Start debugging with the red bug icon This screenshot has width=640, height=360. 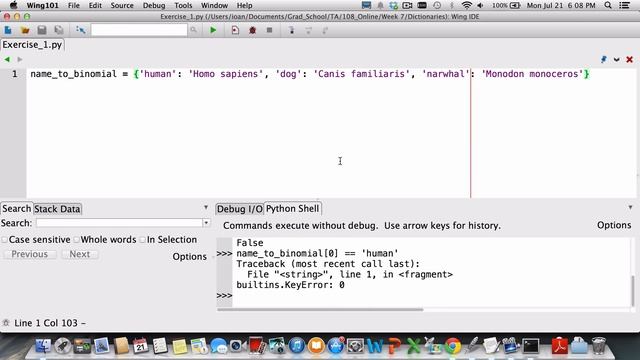click(252, 30)
